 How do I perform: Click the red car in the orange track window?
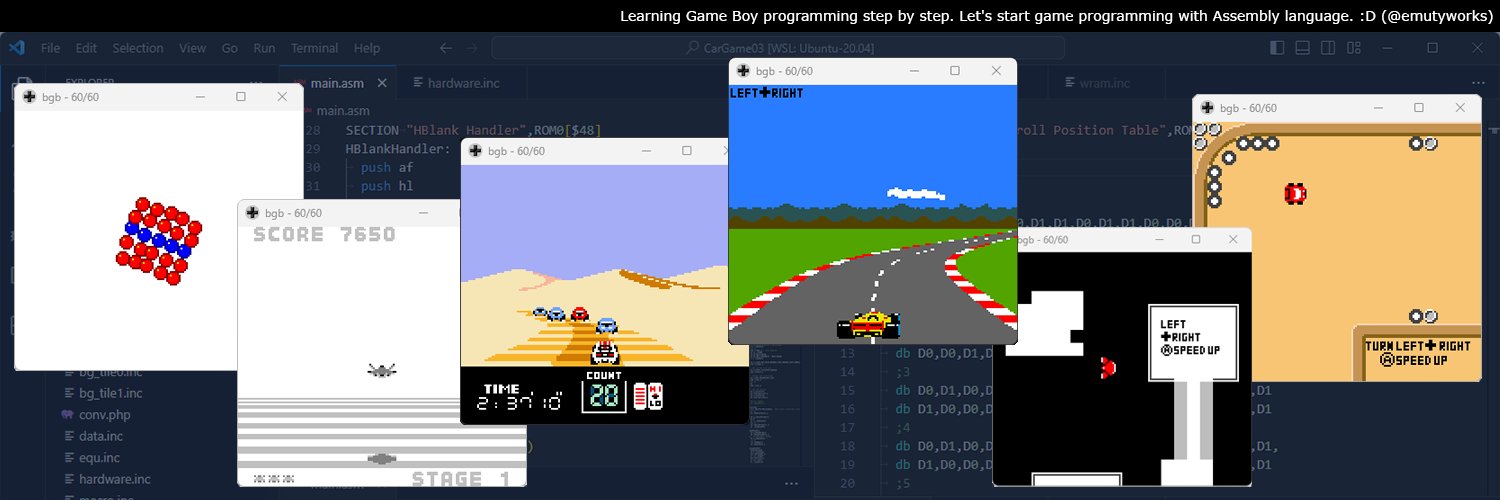coord(1295,192)
